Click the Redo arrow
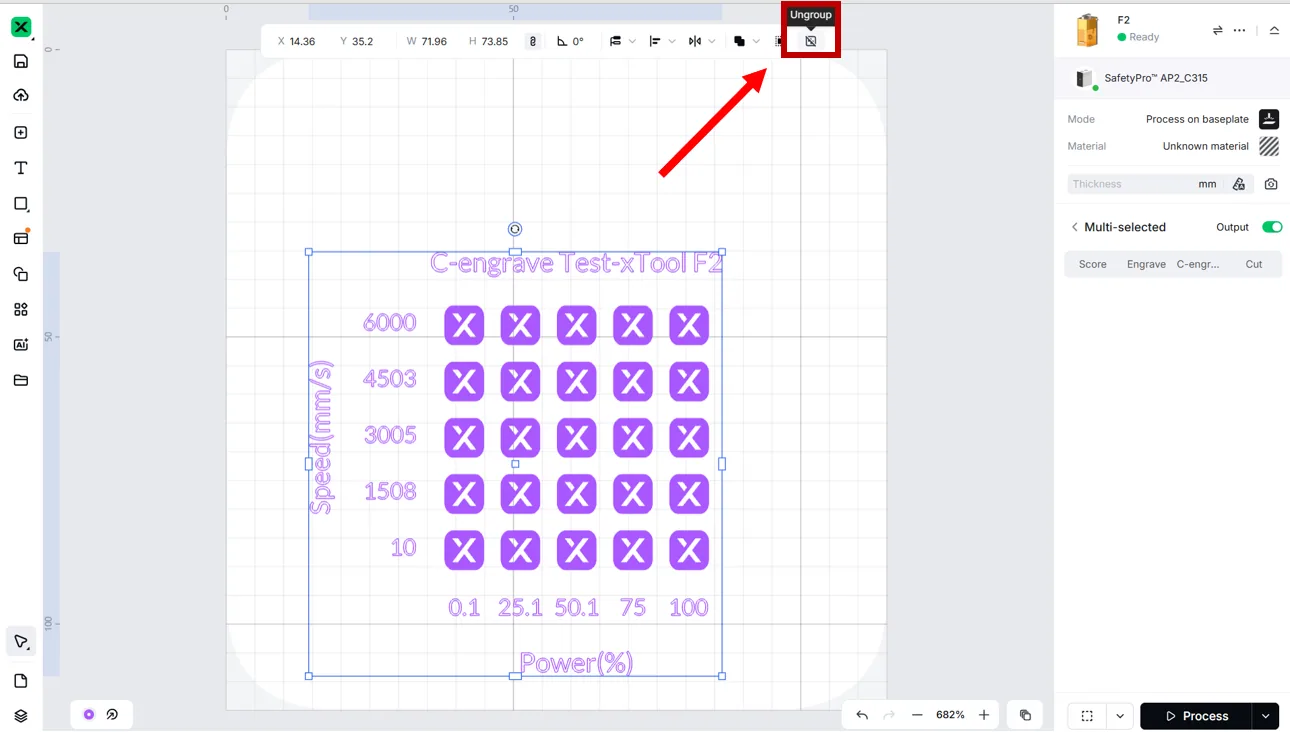The height and width of the screenshot is (732, 1290). 889,715
